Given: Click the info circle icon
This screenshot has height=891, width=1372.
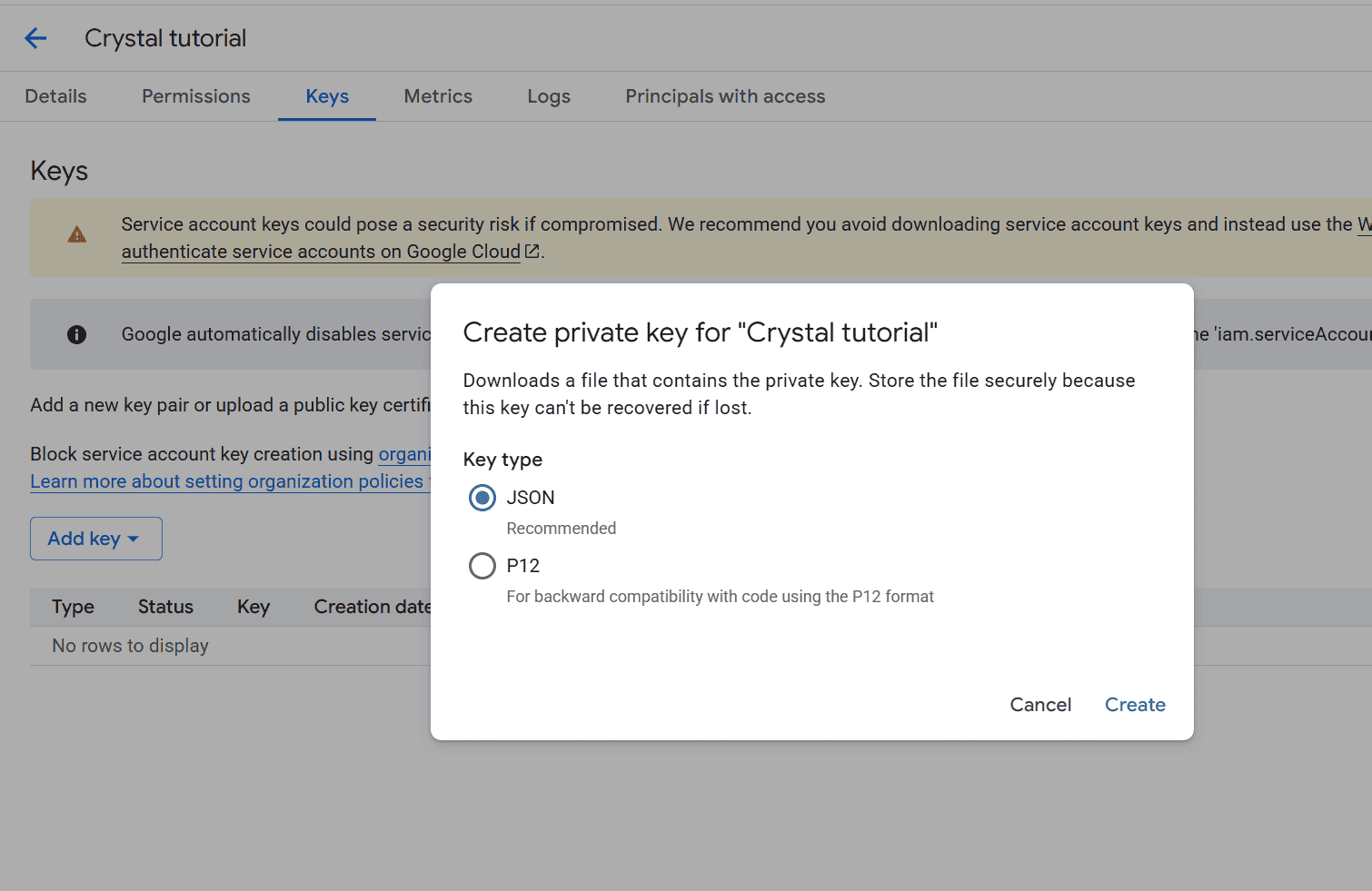Looking at the screenshot, I should pos(77,334).
